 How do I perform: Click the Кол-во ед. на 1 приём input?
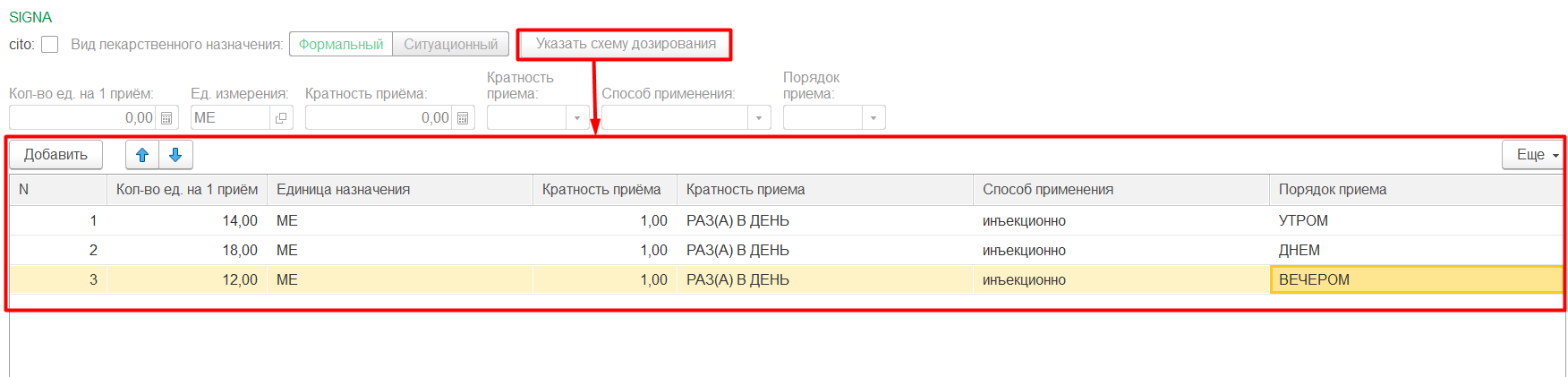82,118
